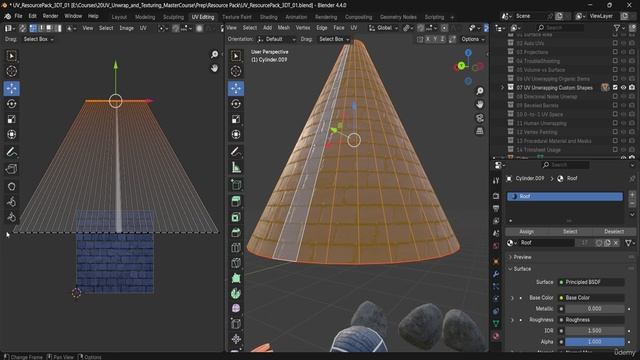
Task: Expand the Base Color sub-properties arrow
Action: [x=512, y=298]
